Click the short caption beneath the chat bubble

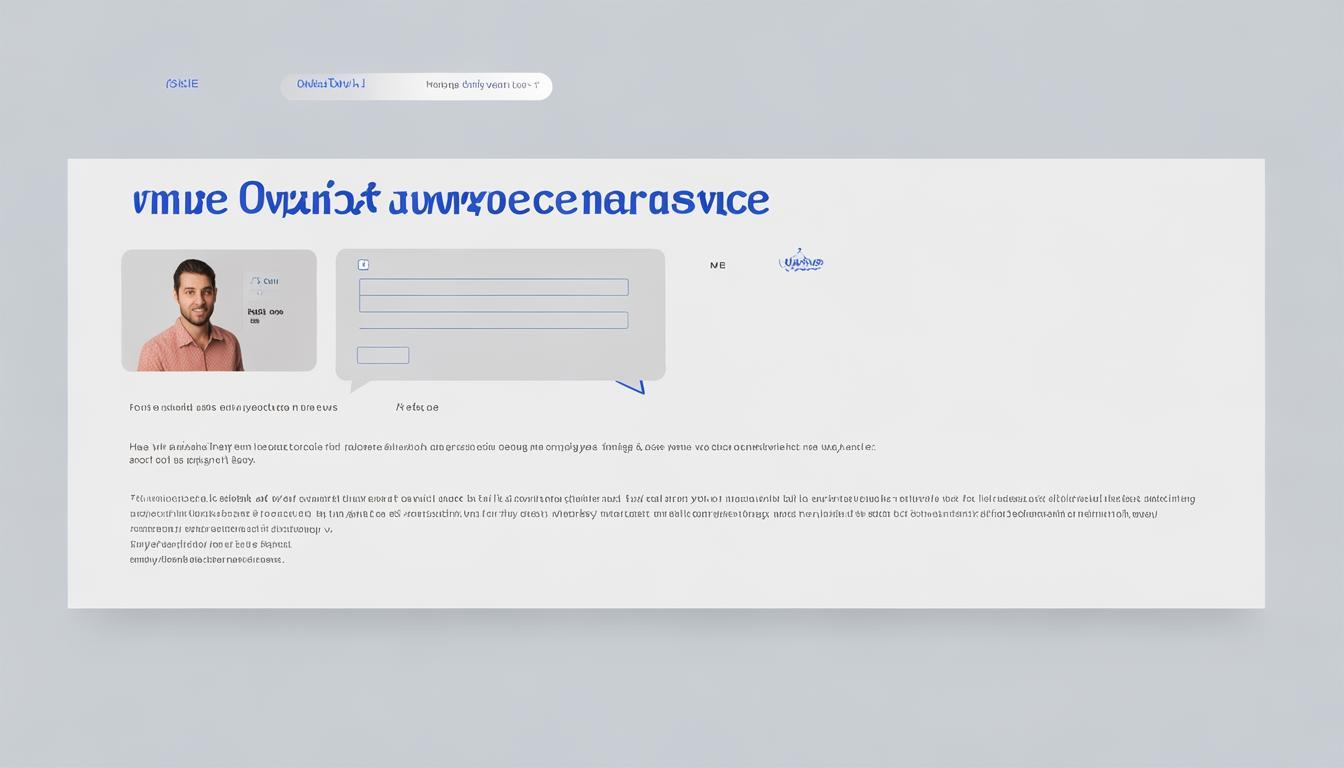click(417, 408)
